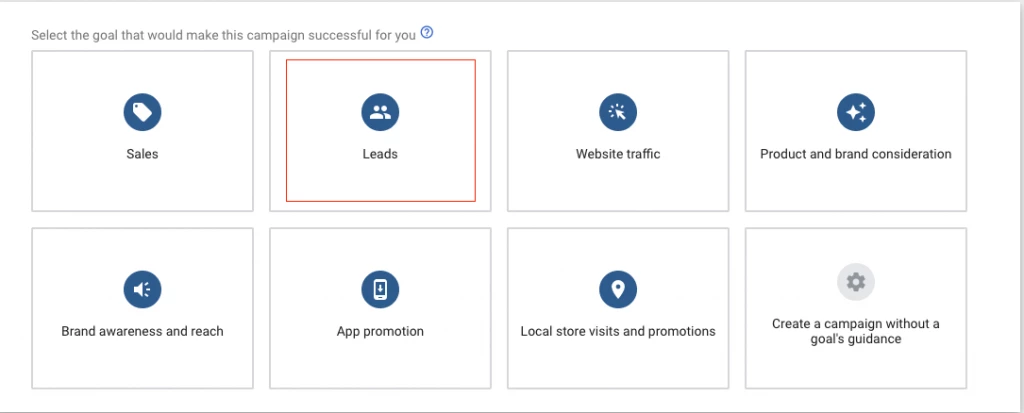Viewport: 1024px width, 413px height.
Task: Pick the "Website traffic" text label
Action: click(x=618, y=154)
